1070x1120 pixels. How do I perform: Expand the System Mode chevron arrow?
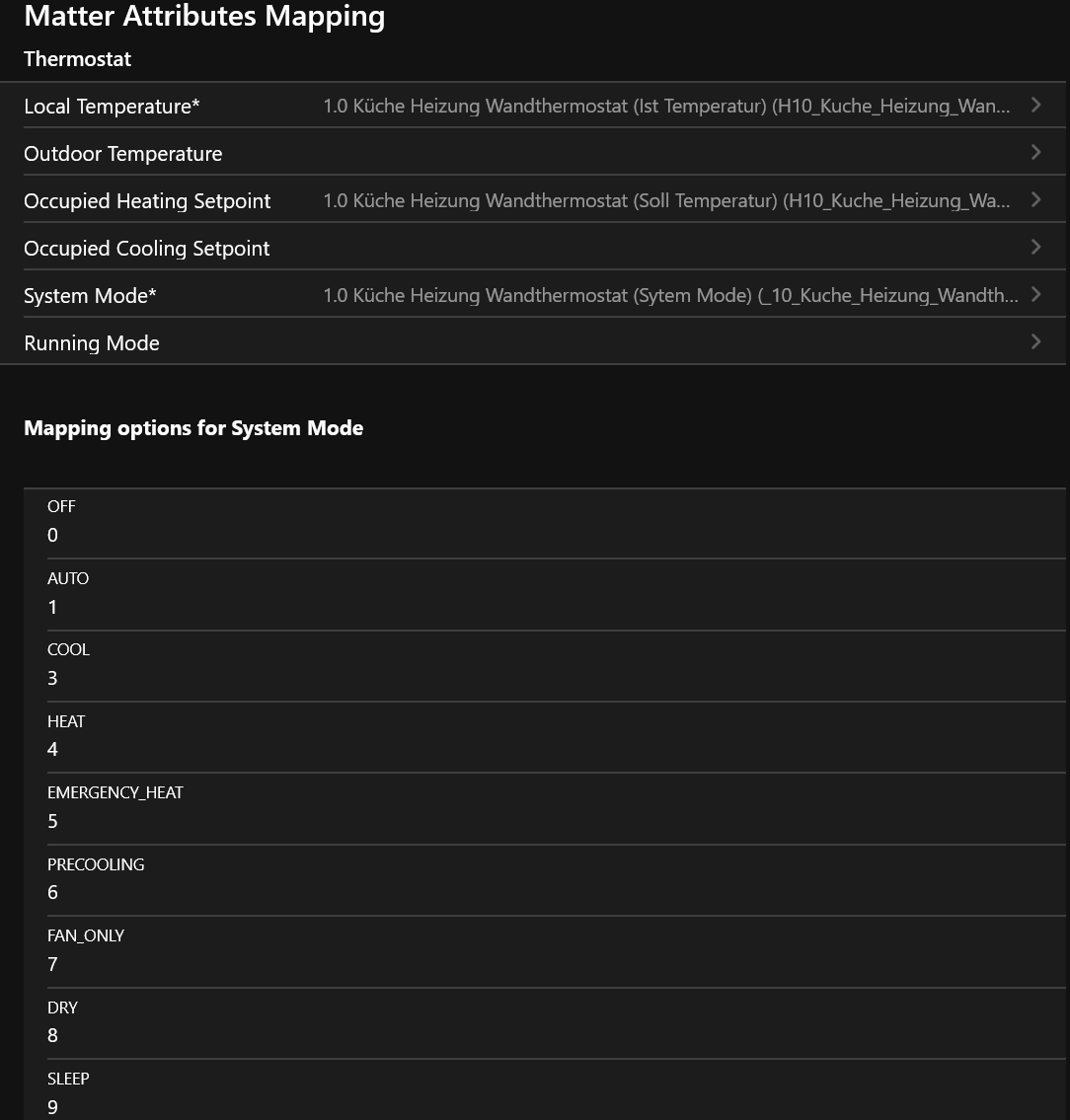1035,294
